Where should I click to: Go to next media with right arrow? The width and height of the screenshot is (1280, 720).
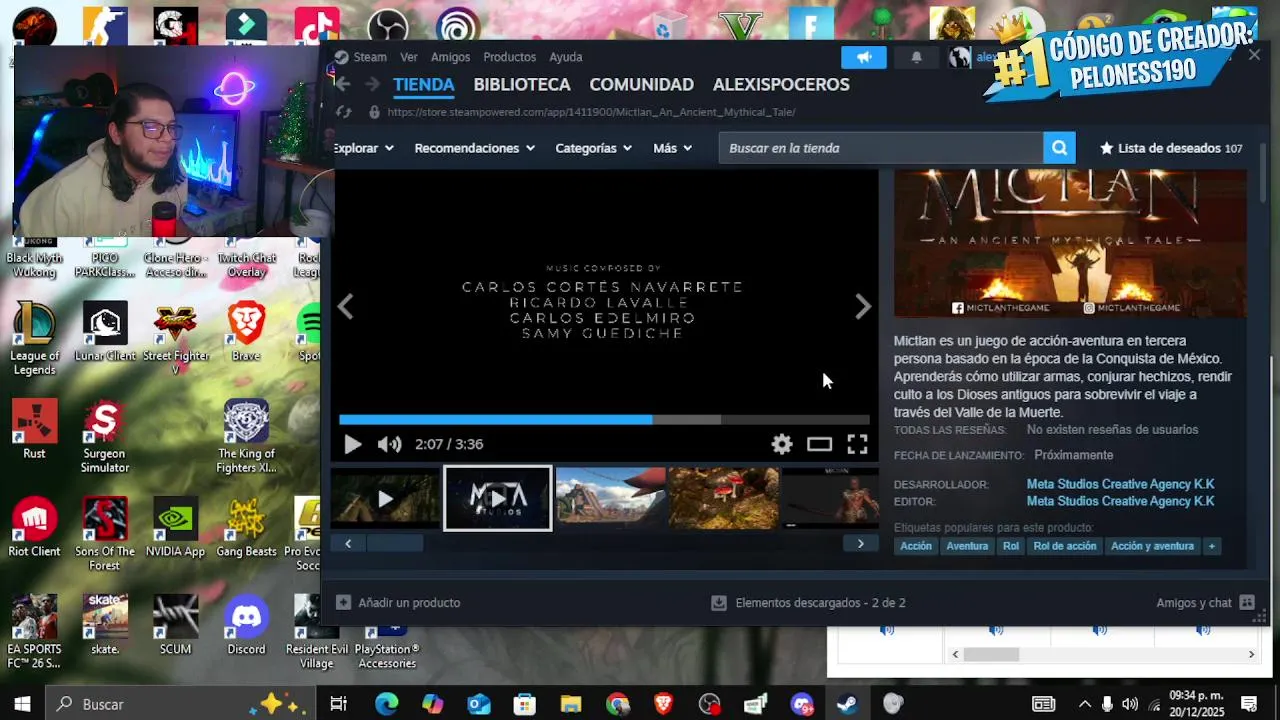(x=863, y=307)
